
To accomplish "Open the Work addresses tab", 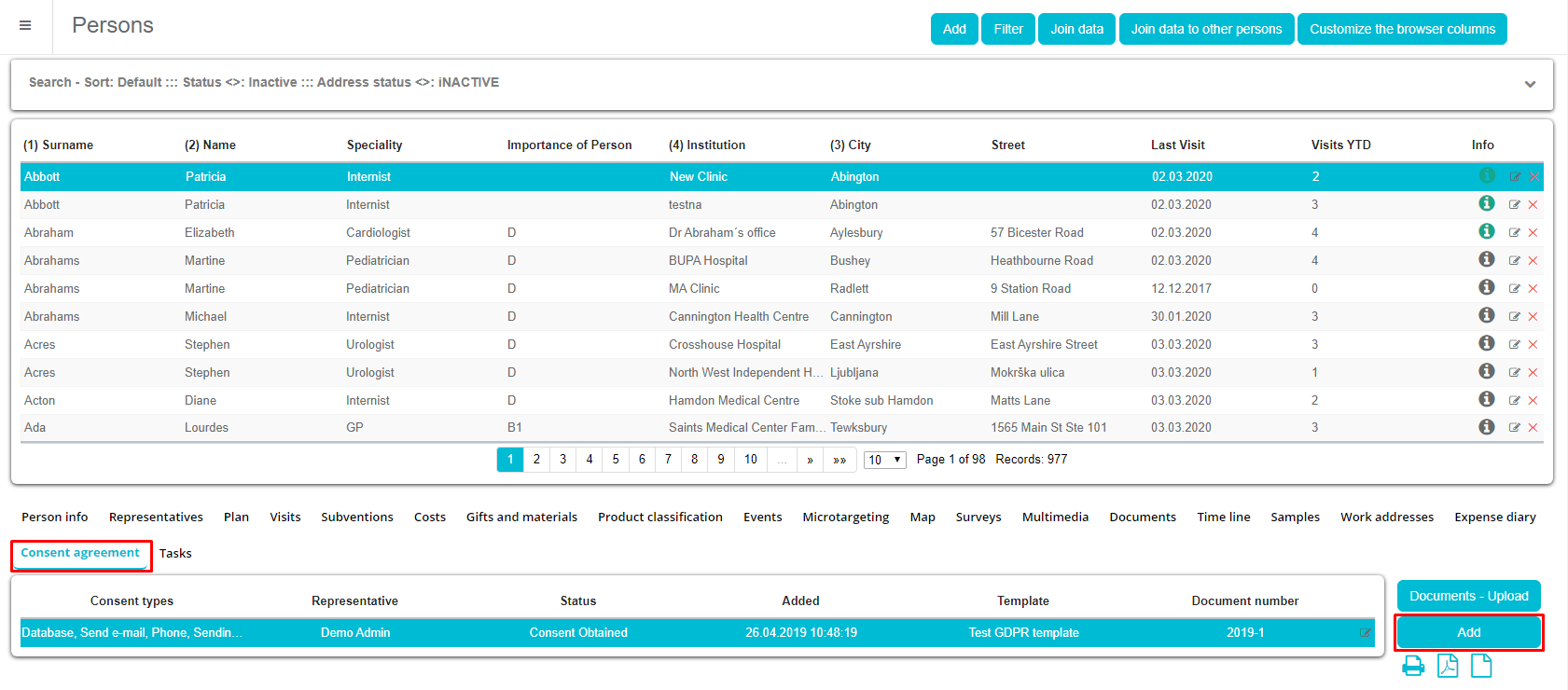I will [1386, 517].
